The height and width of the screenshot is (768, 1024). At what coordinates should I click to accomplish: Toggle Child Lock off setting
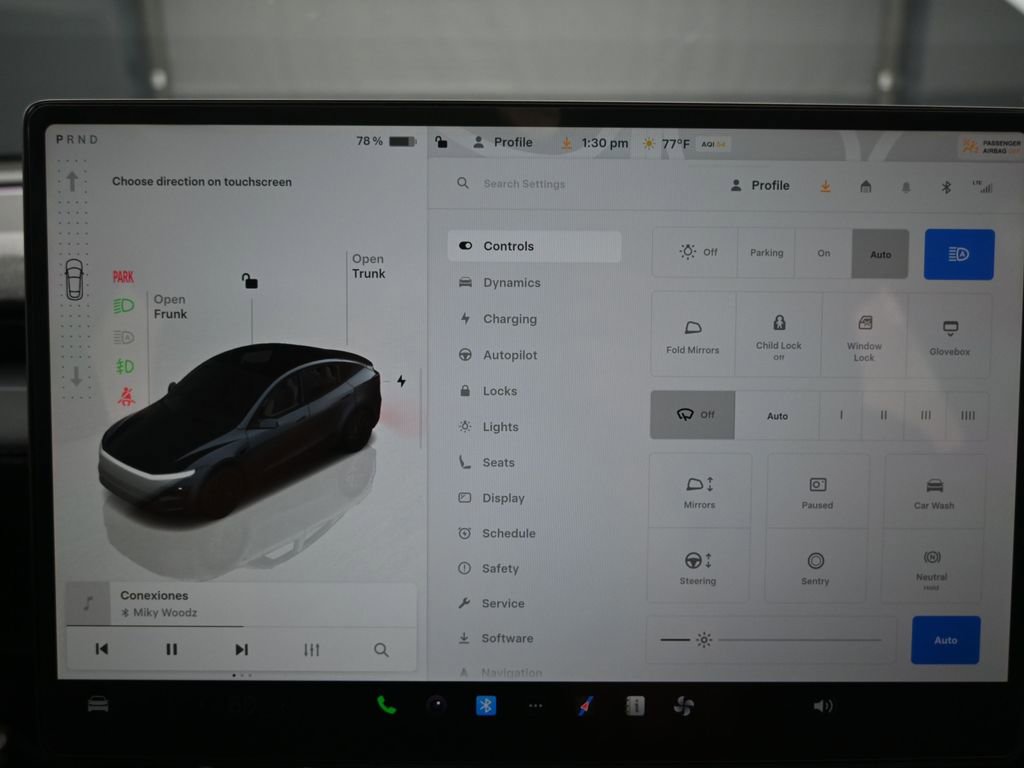(x=779, y=334)
